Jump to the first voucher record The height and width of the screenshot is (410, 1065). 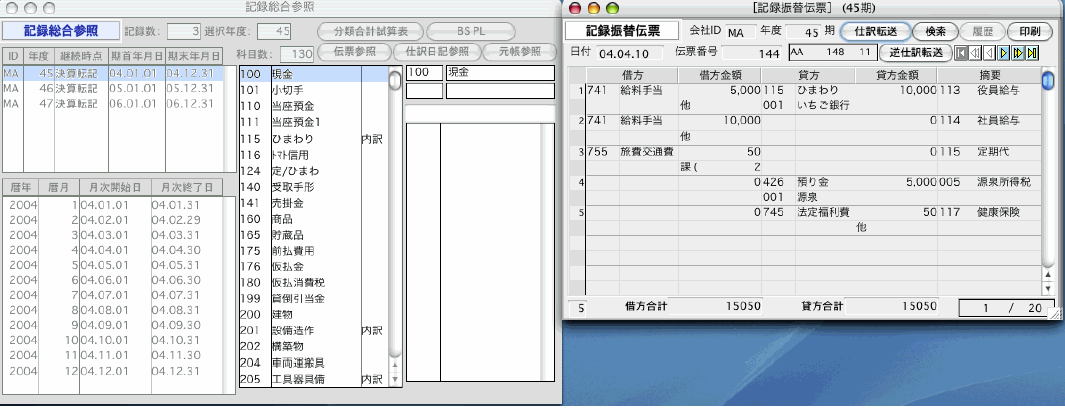pos(962,53)
